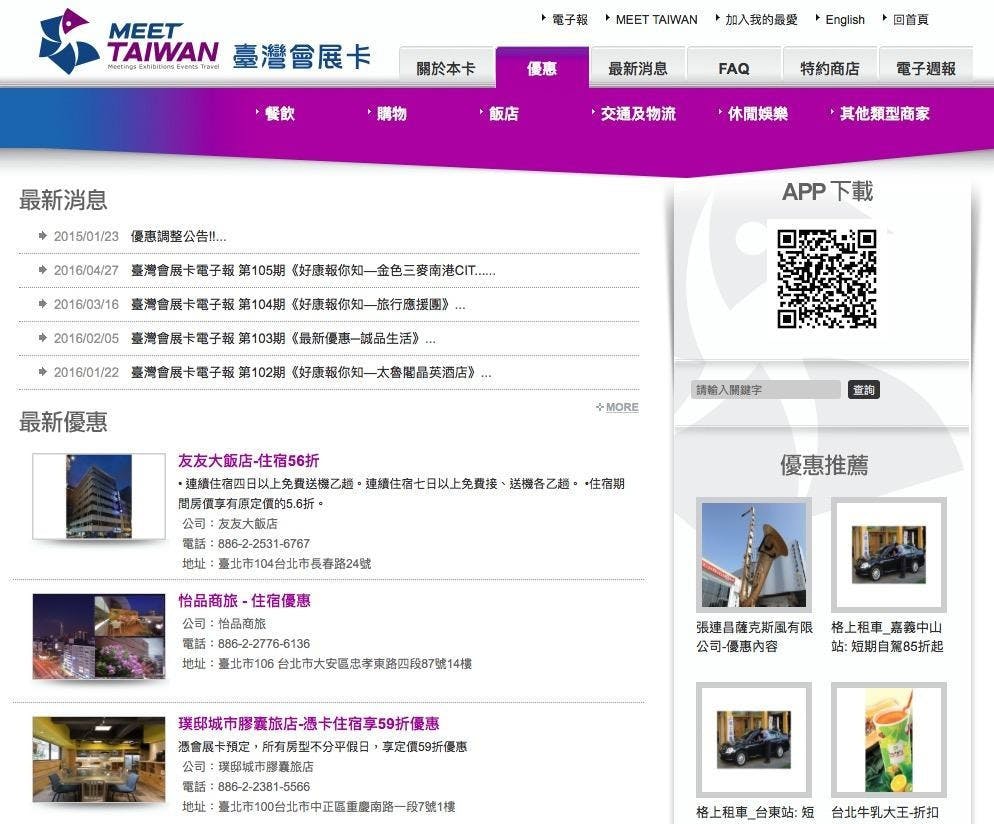Open 友友大飯店-住宿56折 offer title
Image resolution: width=994 pixels, height=824 pixels.
click(248, 461)
